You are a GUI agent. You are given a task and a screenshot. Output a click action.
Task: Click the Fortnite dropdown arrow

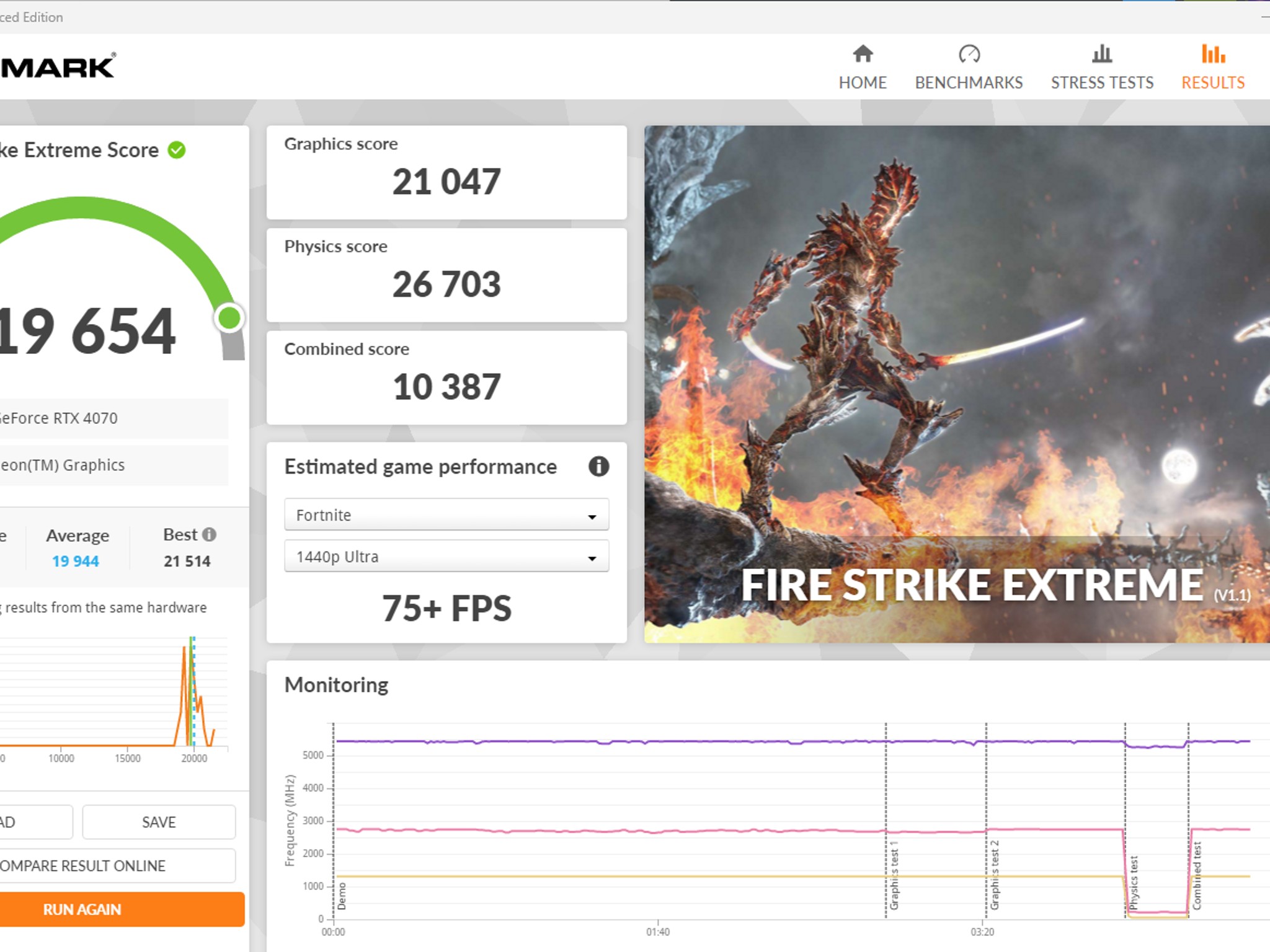point(592,516)
